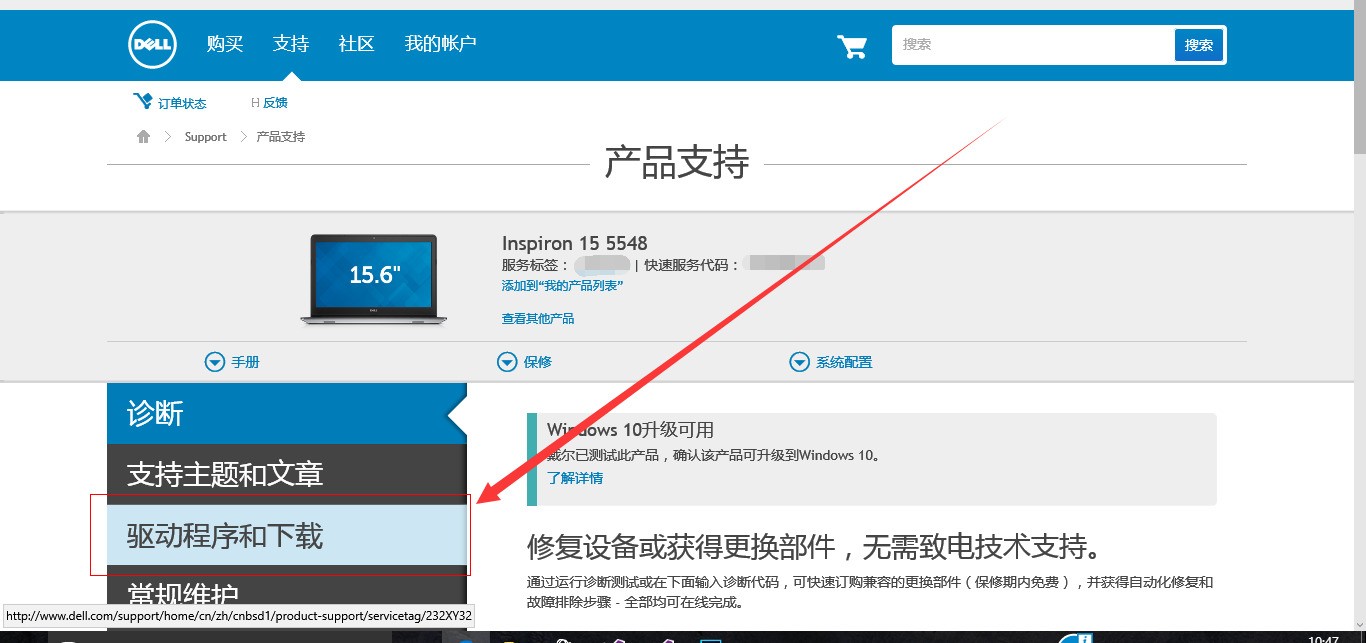This screenshot has height=643, width=1366.
Task: Open the 购买 menu
Action: click(x=225, y=44)
